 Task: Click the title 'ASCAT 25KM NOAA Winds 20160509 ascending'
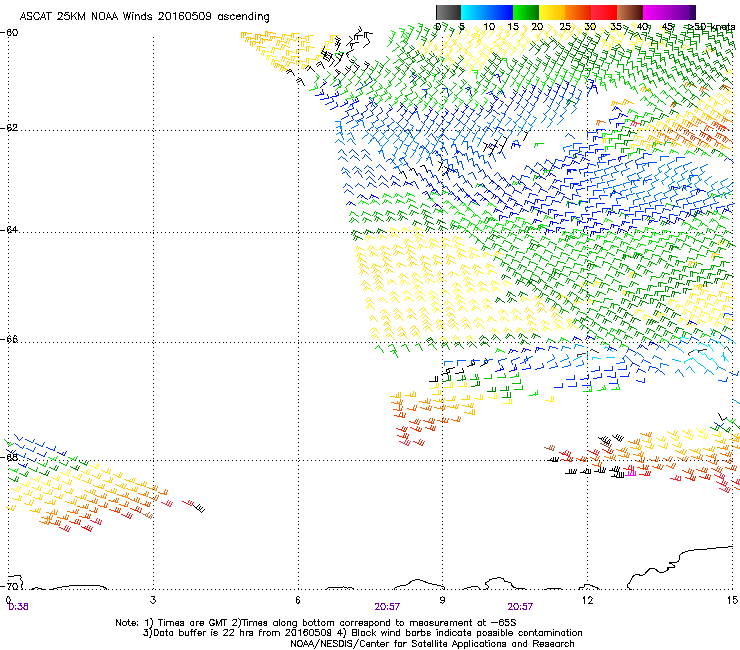144,17
